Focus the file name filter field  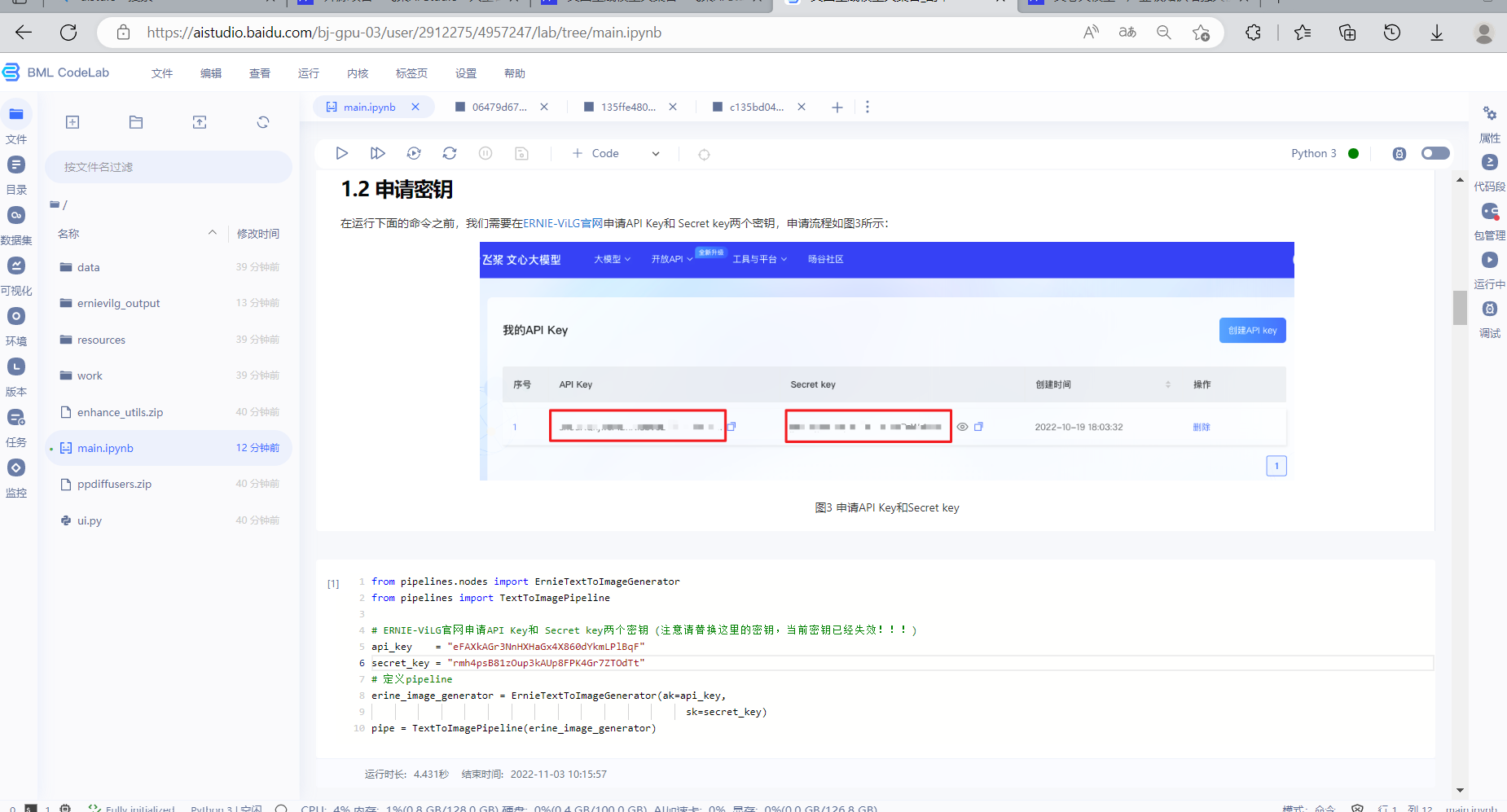[169, 167]
